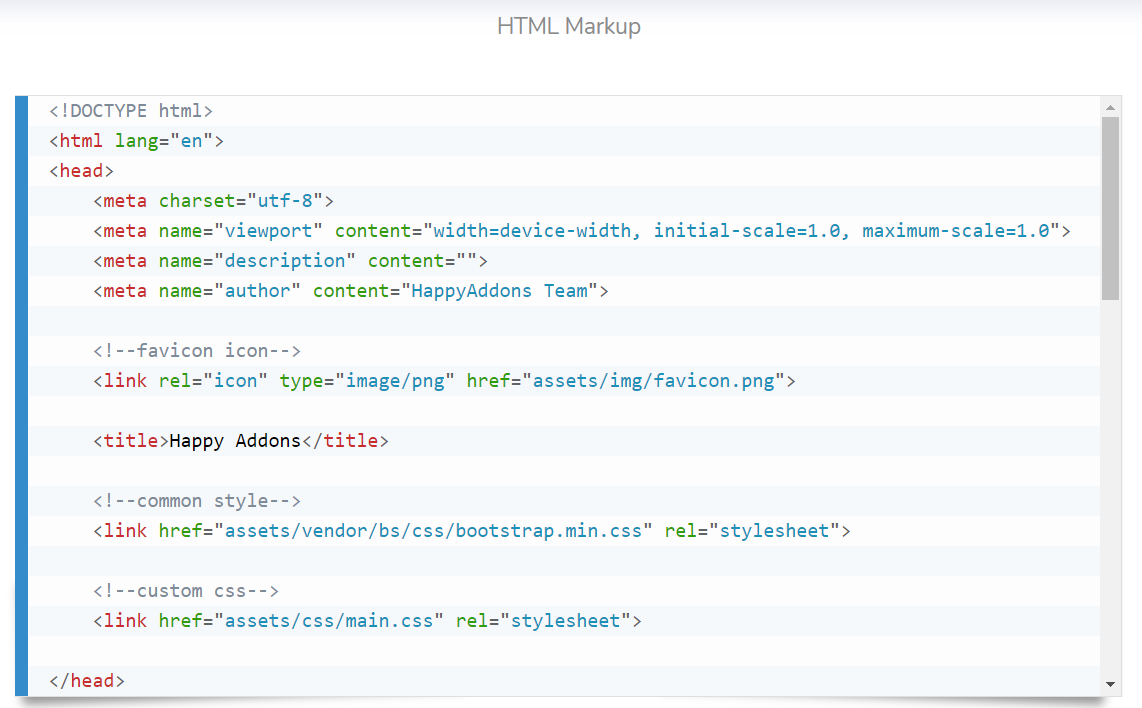
Task: Click the bootstrap.min.css link line
Action: pyautogui.click(x=471, y=531)
